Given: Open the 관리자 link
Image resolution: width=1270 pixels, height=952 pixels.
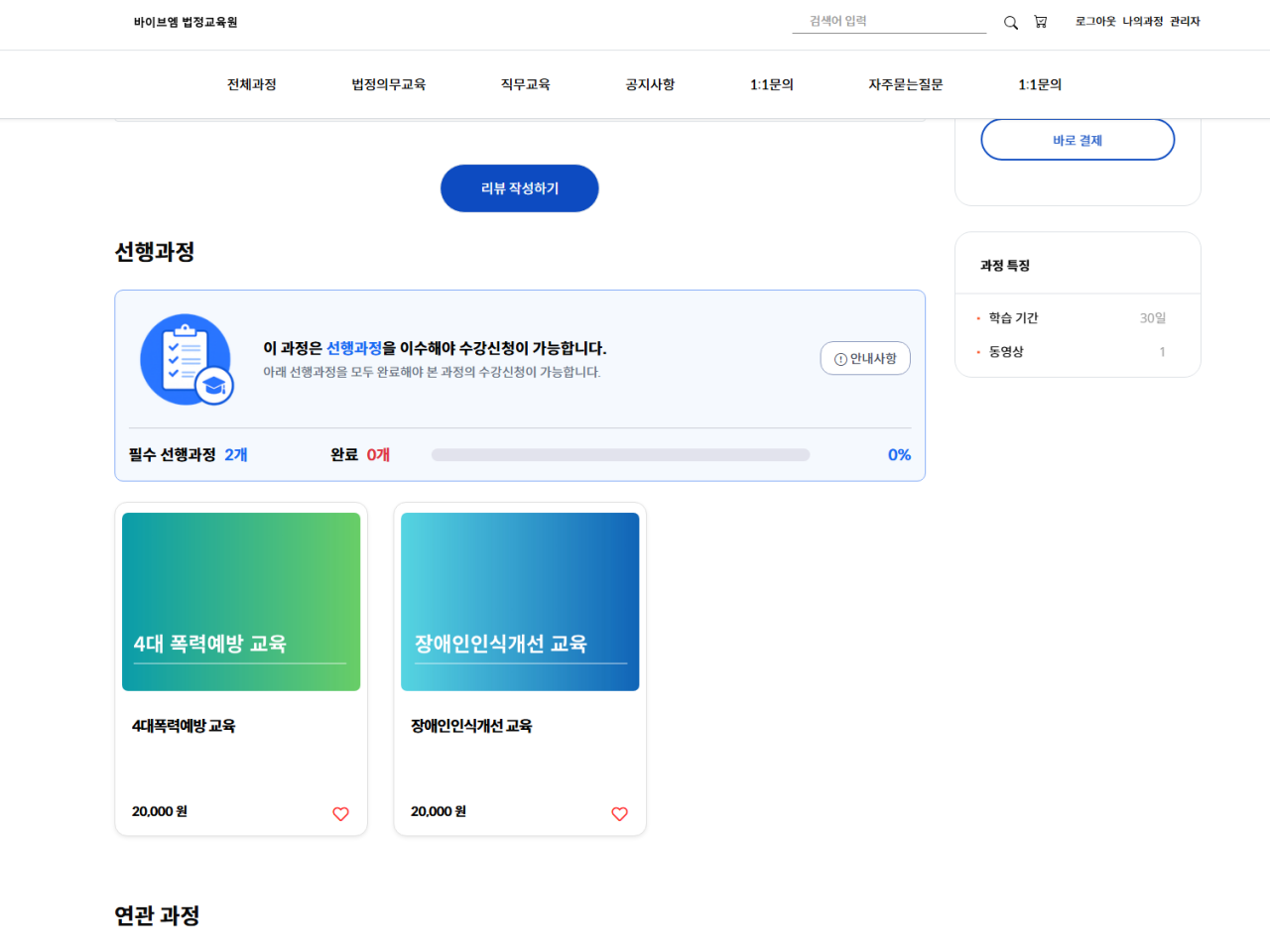Looking at the screenshot, I should [x=1185, y=21].
